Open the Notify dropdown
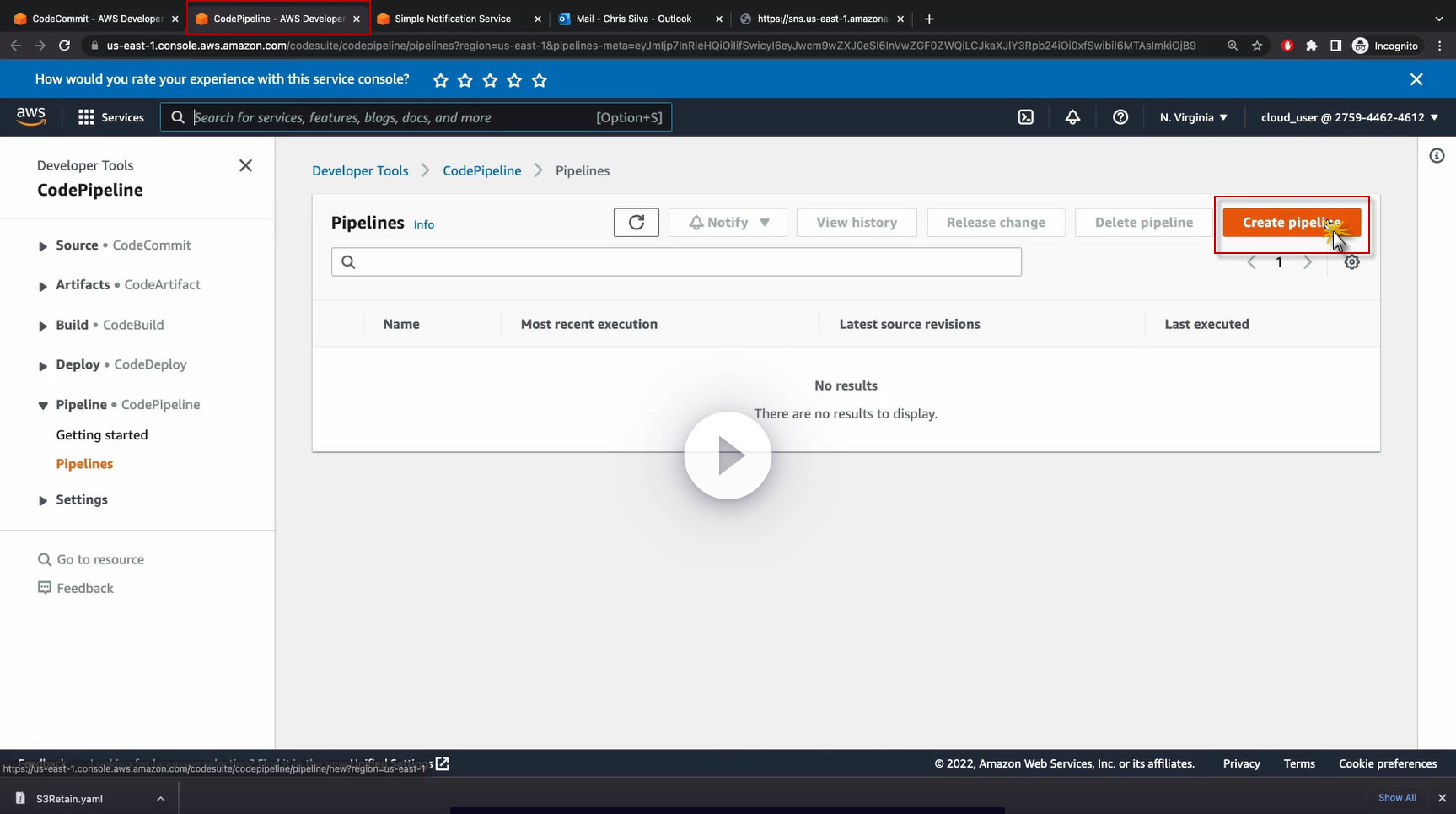1456x814 pixels. pyautogui.click(x=728, y=223)
